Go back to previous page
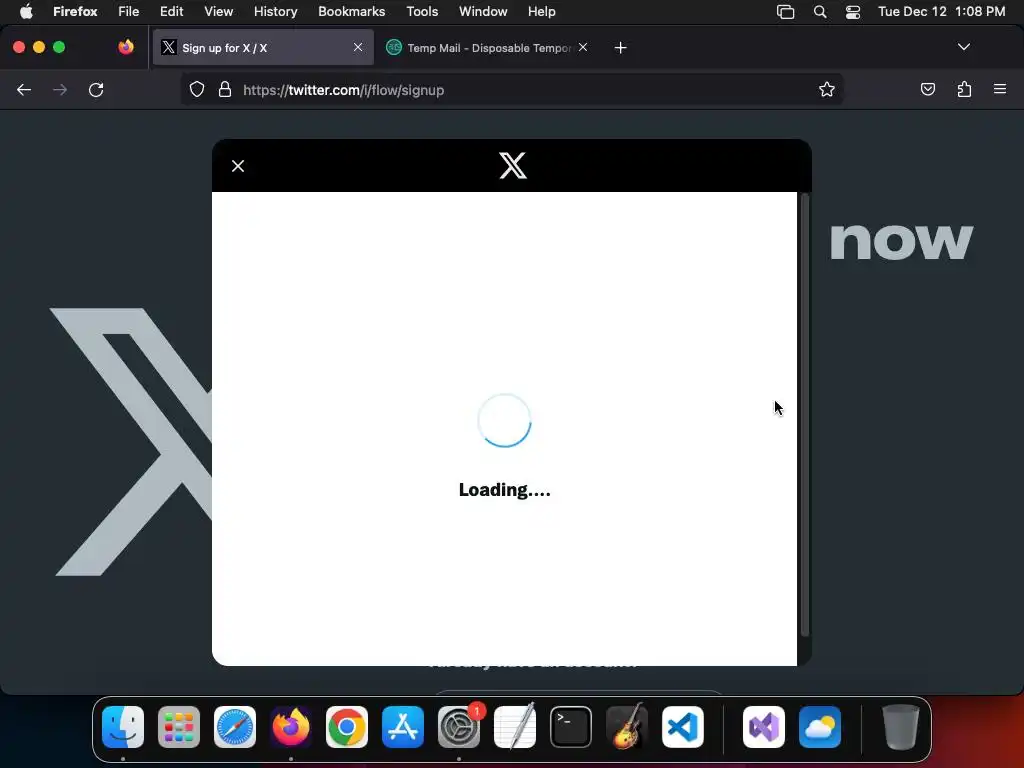 24,90
